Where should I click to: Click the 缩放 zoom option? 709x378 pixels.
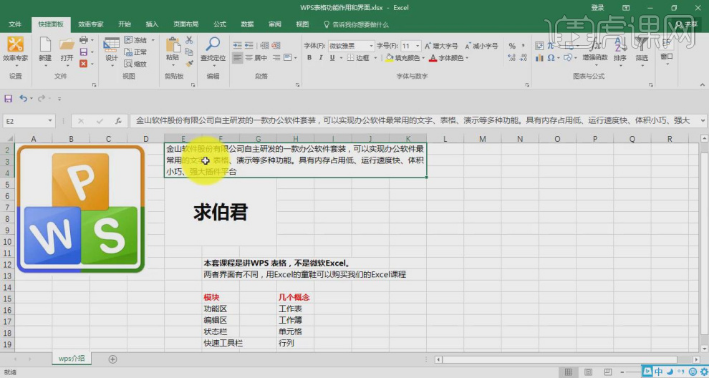click(x=136, y=64)
